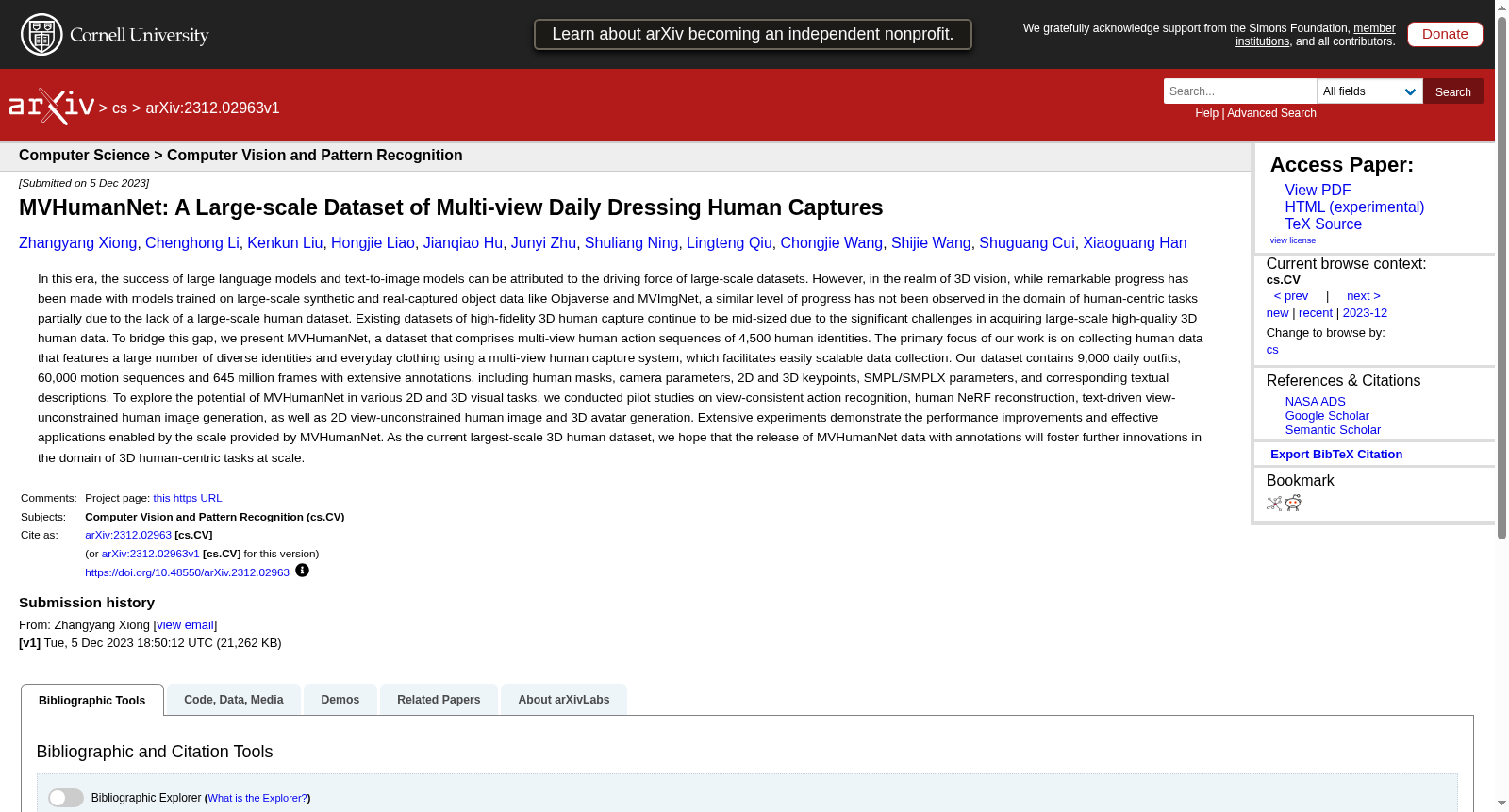Click the Donate button

[x=1445, y=34]
